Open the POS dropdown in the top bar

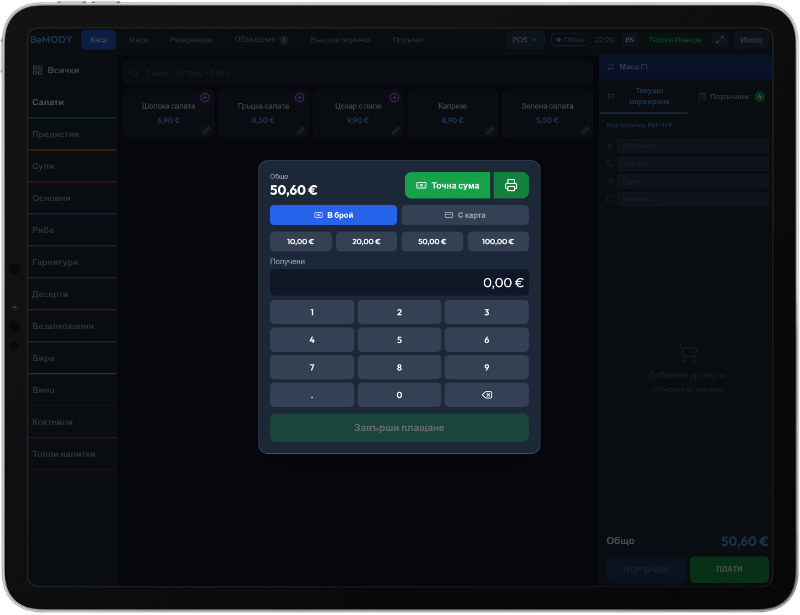tap(524, 40)
